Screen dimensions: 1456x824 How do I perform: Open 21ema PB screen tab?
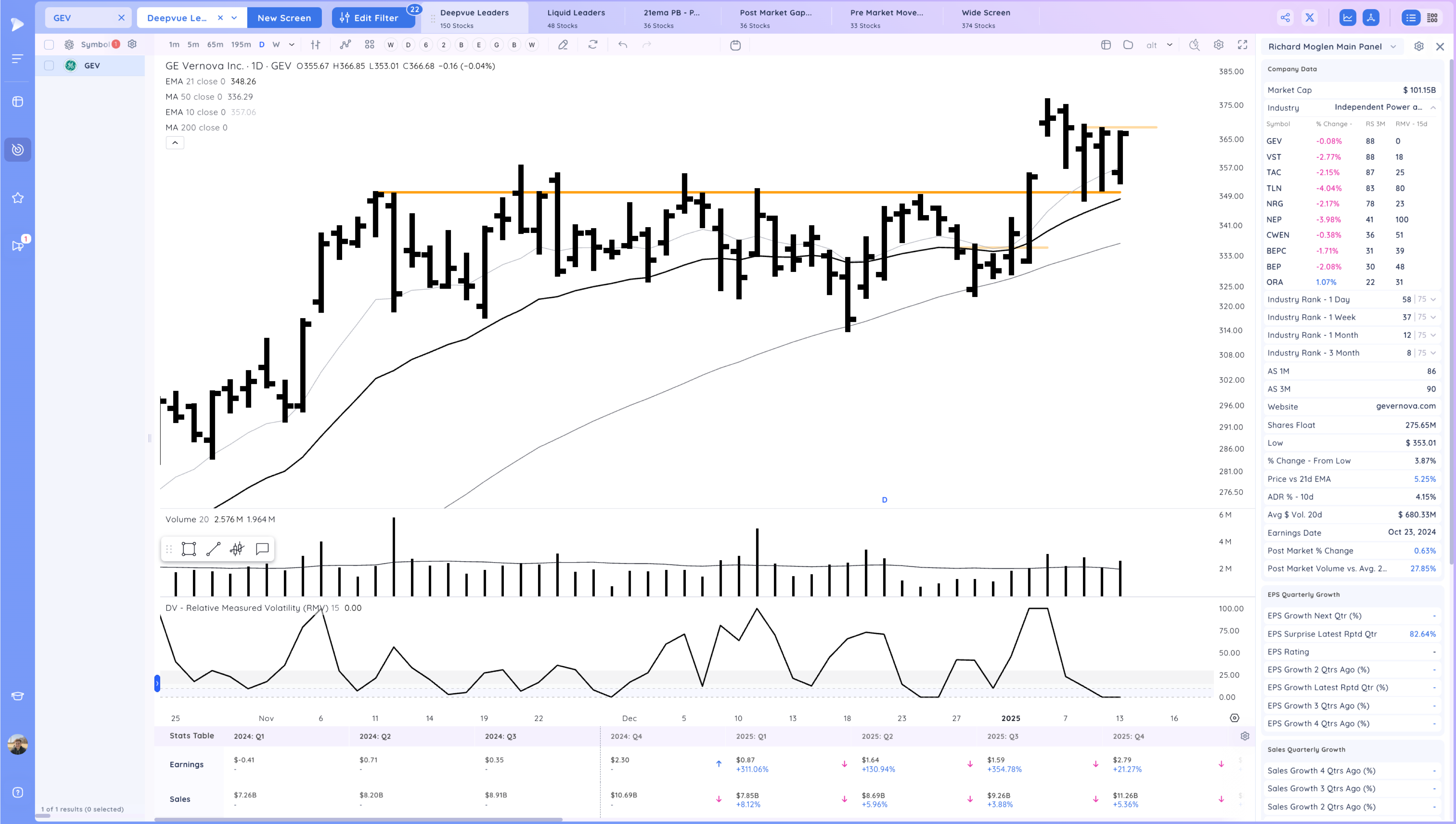(672, 18)
